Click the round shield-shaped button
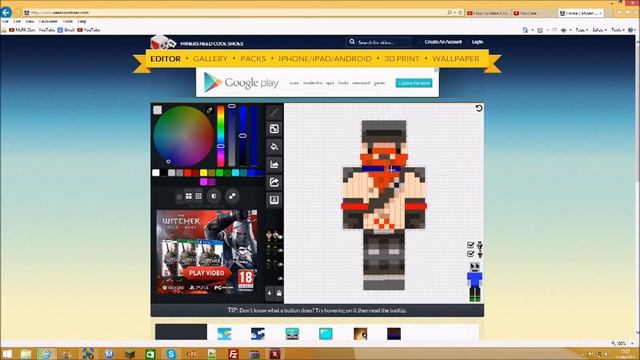This screenshot has height=360, width=640. 214,196
